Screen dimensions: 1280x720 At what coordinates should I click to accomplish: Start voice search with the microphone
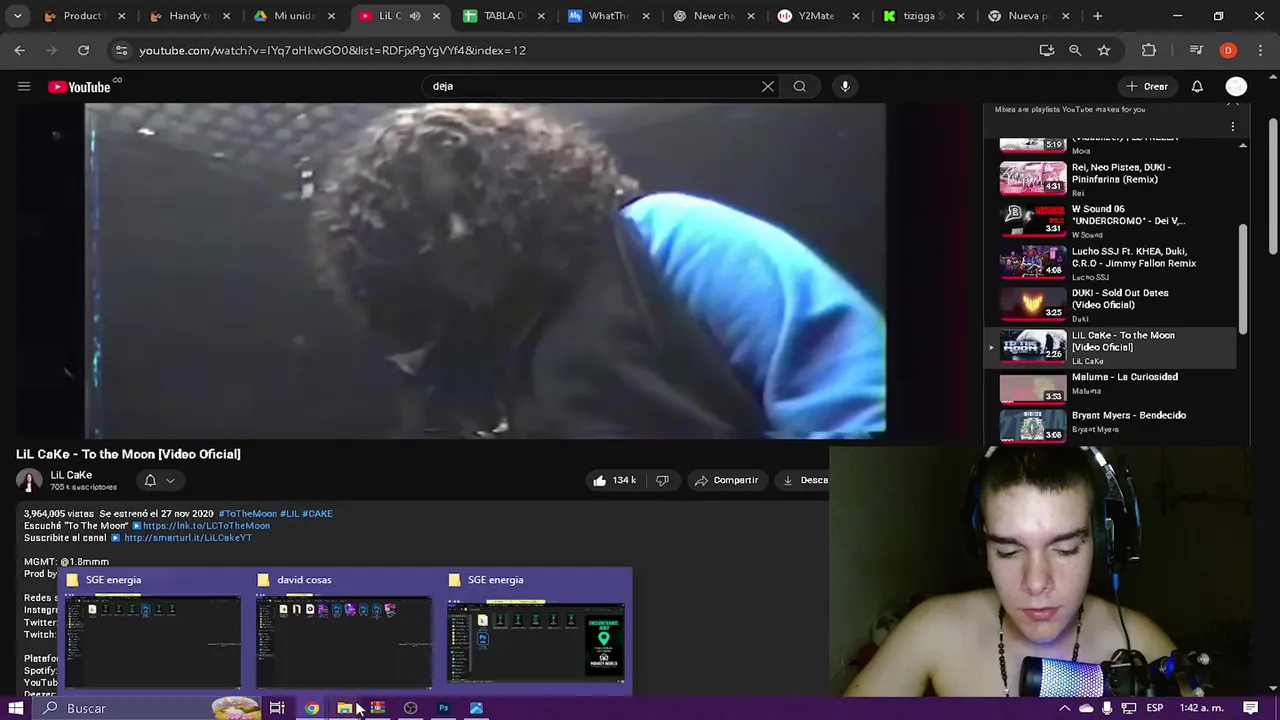point(845,86)
